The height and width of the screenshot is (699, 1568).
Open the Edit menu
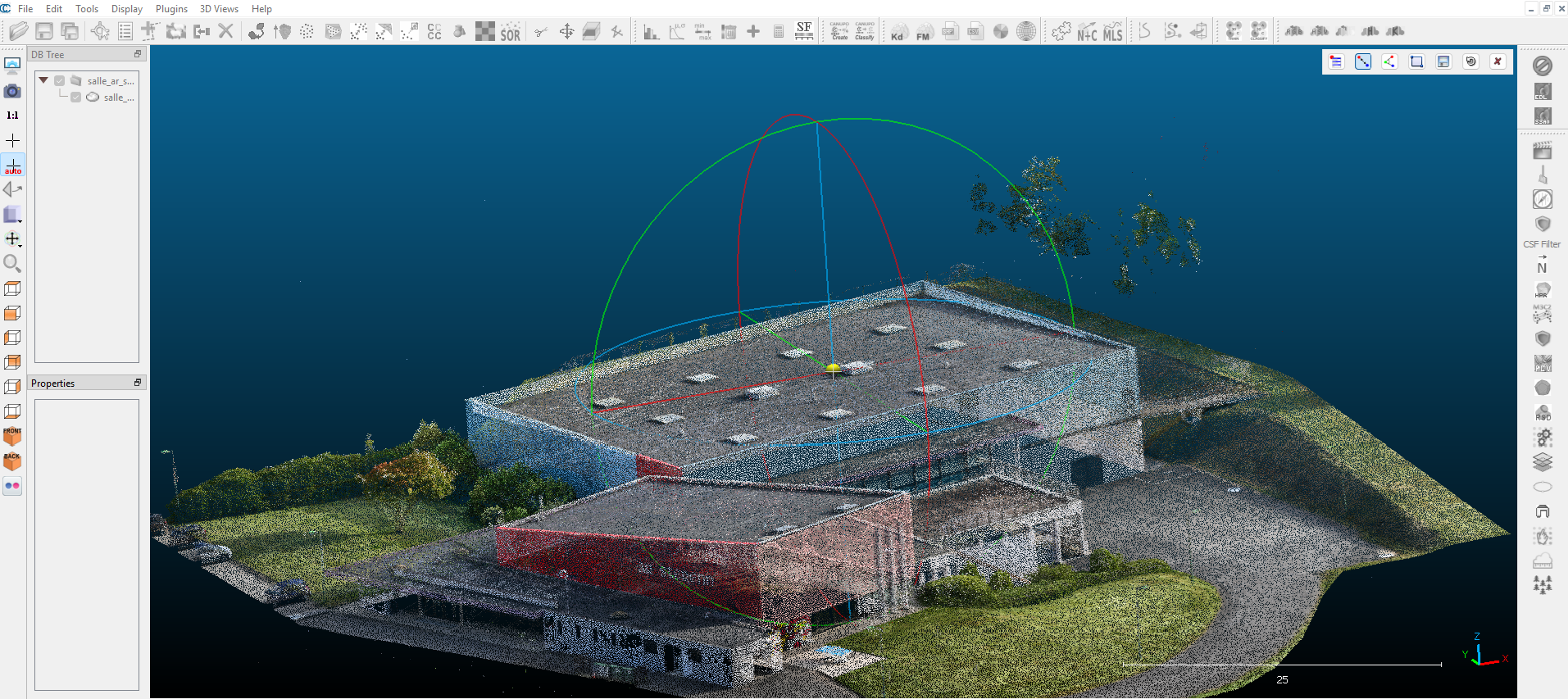point(54,9)
